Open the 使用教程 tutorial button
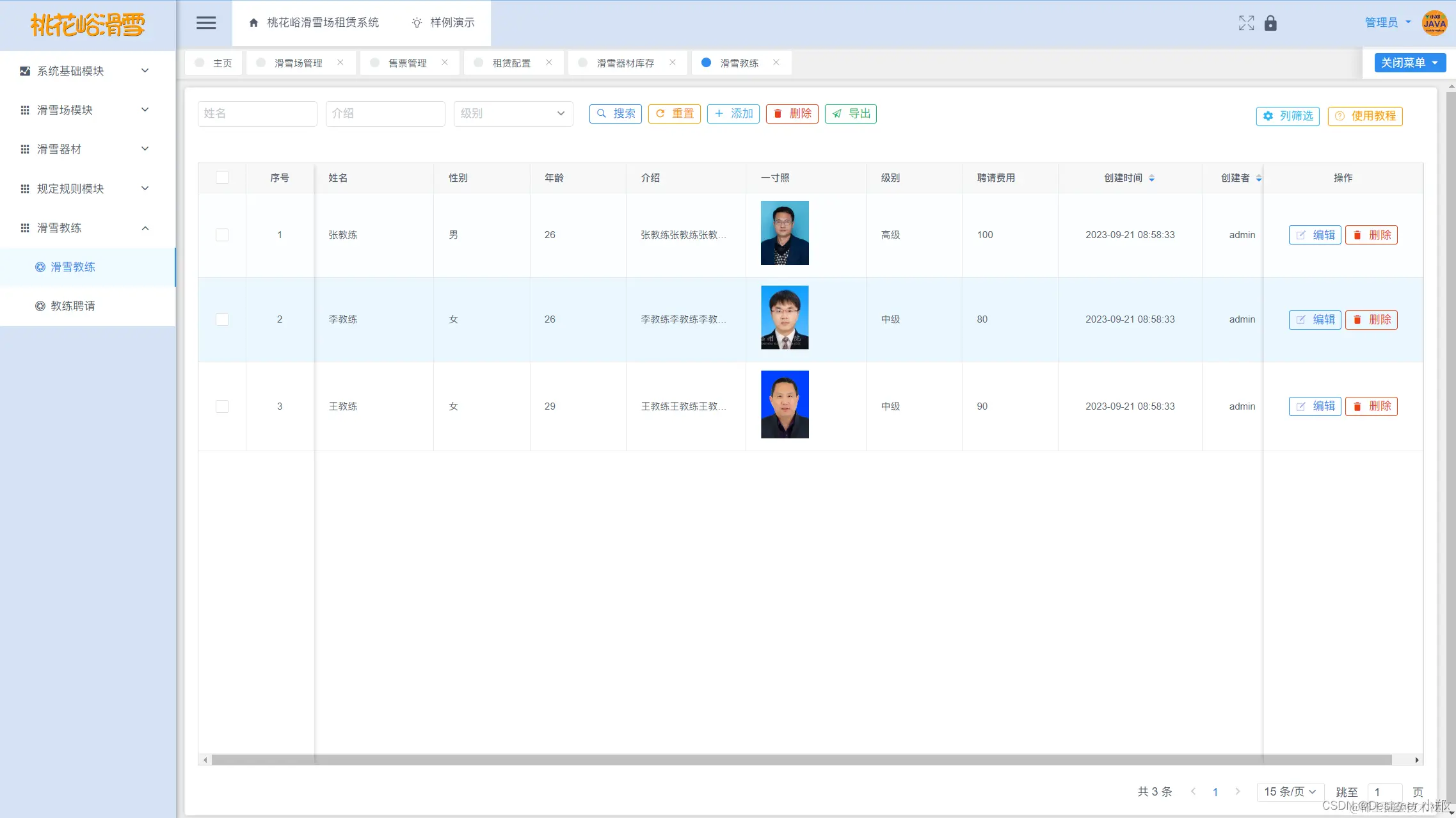This screenshot has width=1456, height=818. pos(1365,116)
